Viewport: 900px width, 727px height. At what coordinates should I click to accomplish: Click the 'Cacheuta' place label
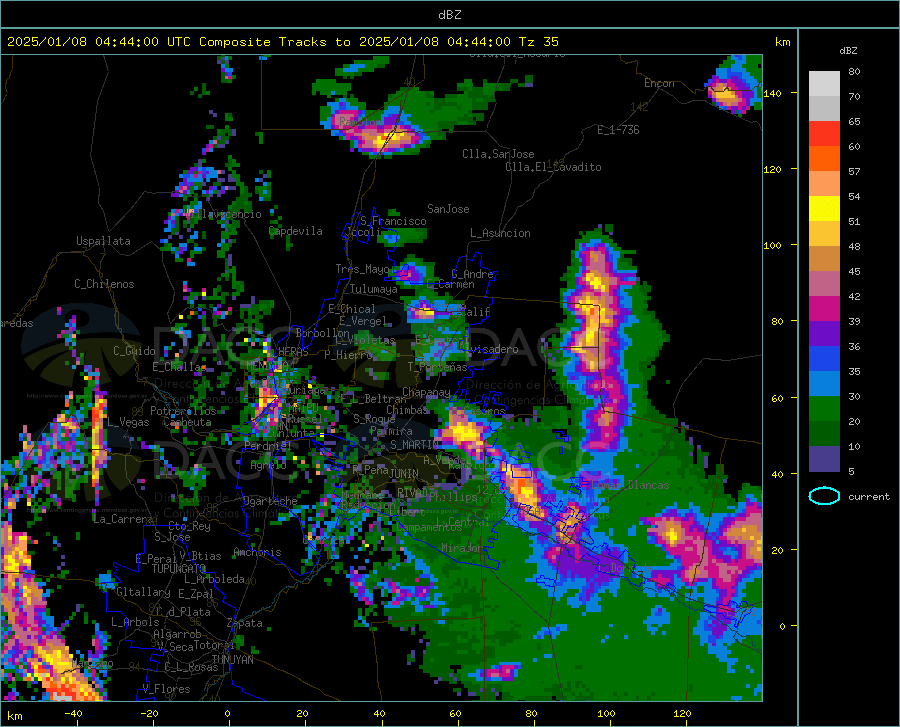[x=187, y=422]
